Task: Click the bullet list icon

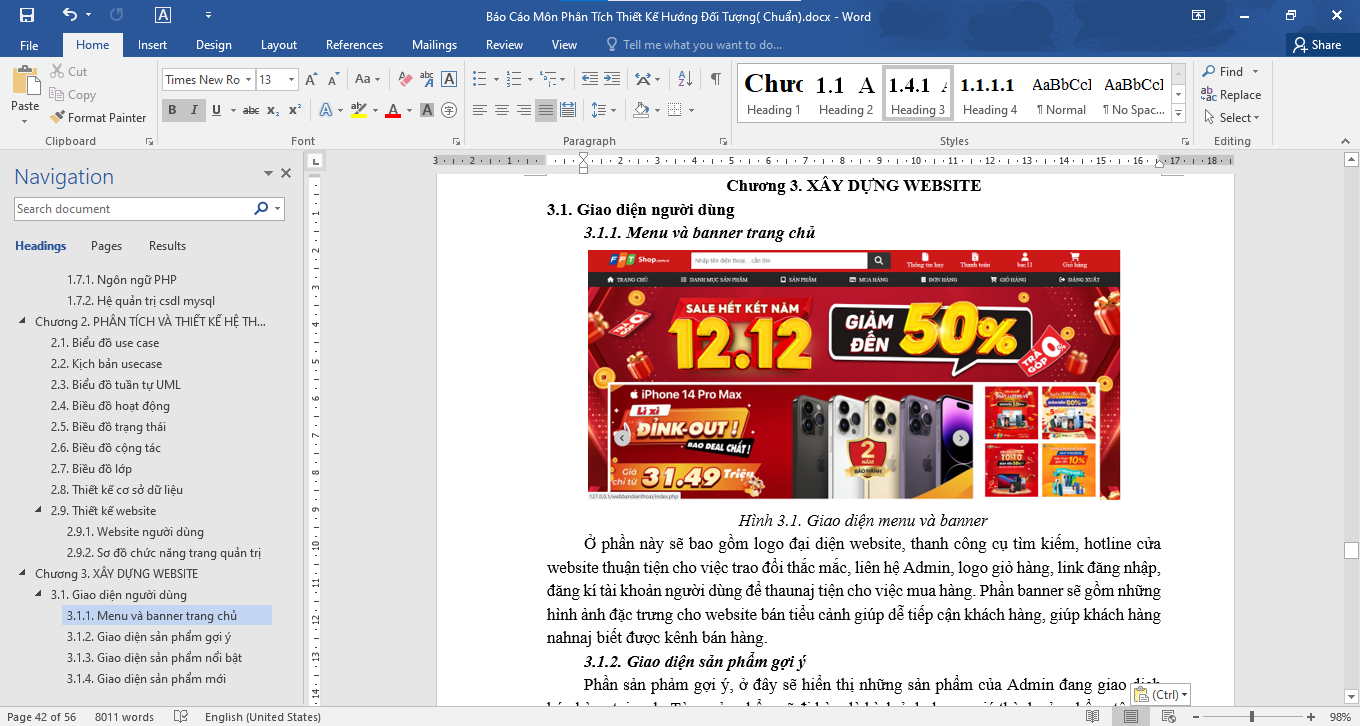Action: point(479,79)
